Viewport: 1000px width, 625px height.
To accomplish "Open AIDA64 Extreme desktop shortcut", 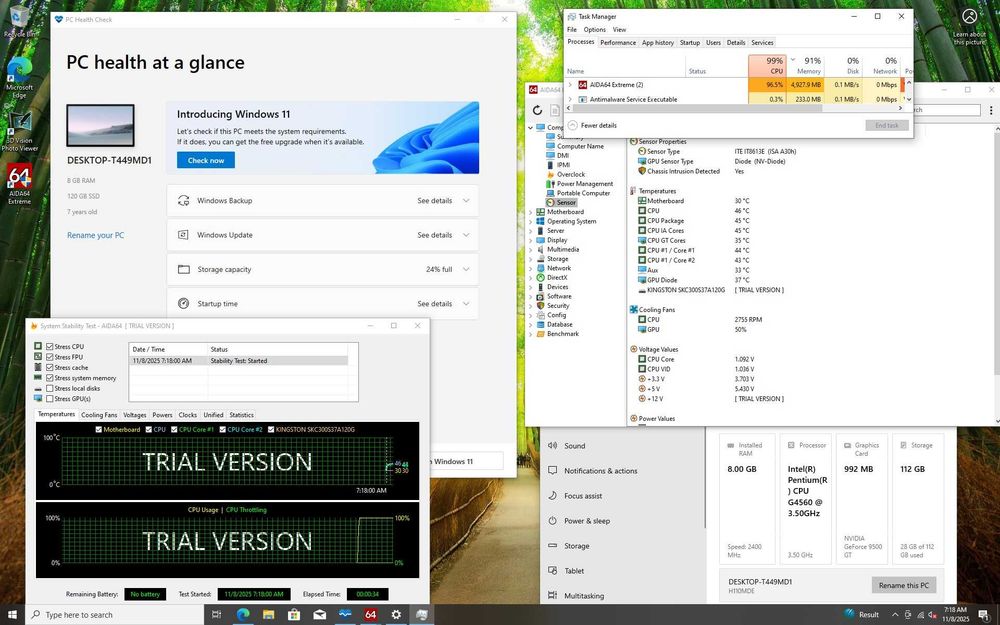I will pos(19,185).
